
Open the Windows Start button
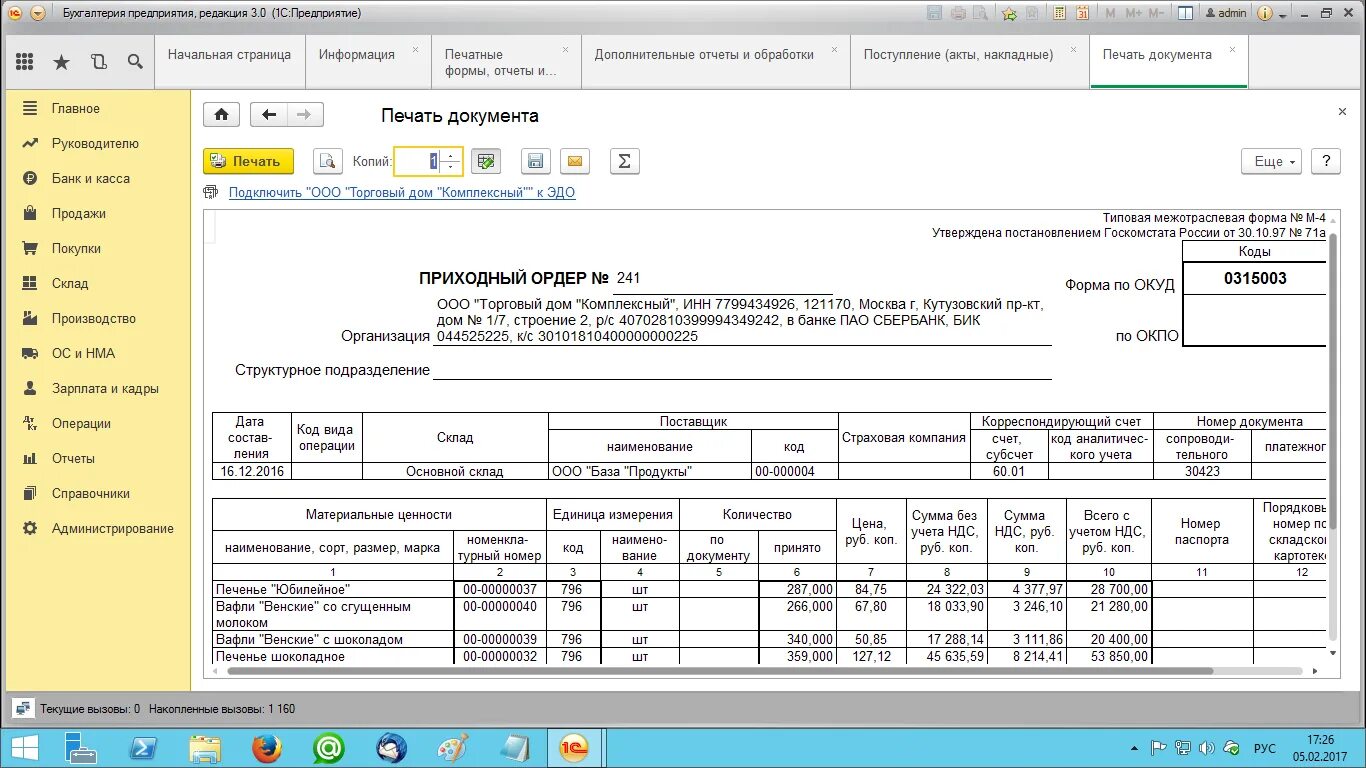point(23,748)
